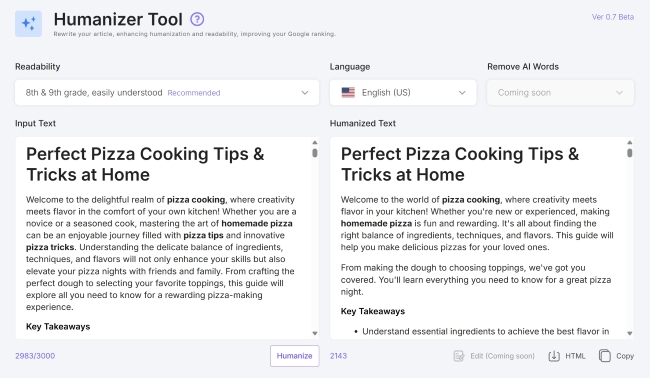Click the Input Text scrollbar up arrow
Viewport: 650px width, 378px height.
pos(315,143)
